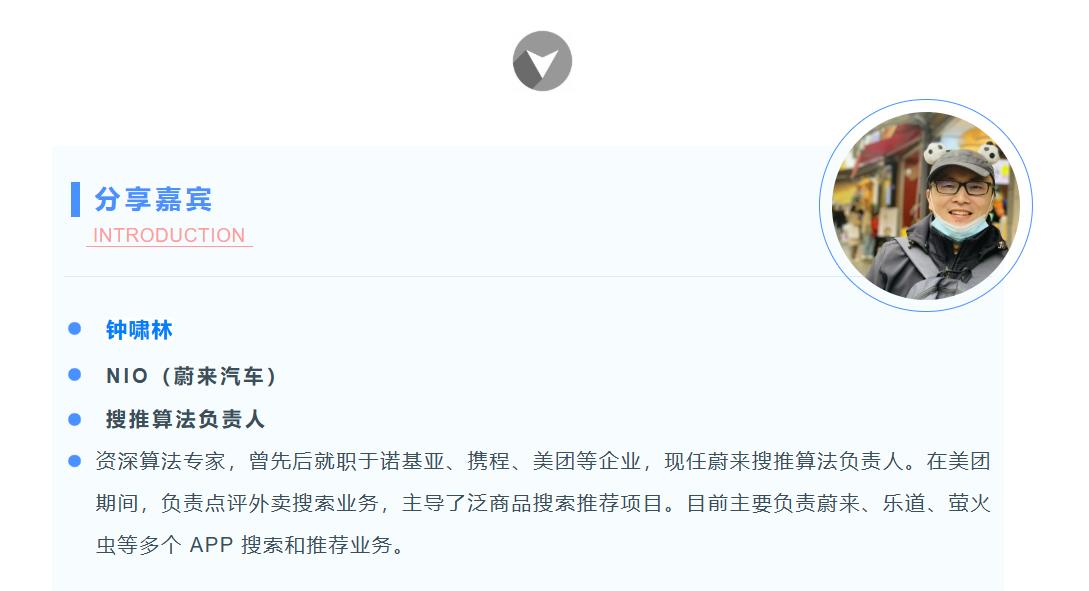The image size is (1089, 591).
Task: Select the red INTRODUCTION subtitle text
Action: (169, 235)
